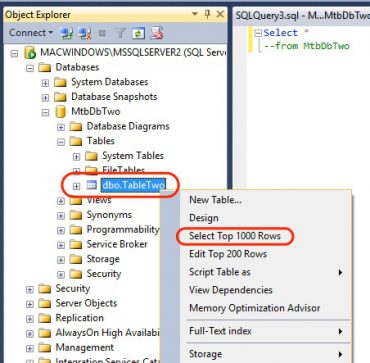Click the Database Snapshots folder icon
Screen dimensions: 370x363
[60, 97]
